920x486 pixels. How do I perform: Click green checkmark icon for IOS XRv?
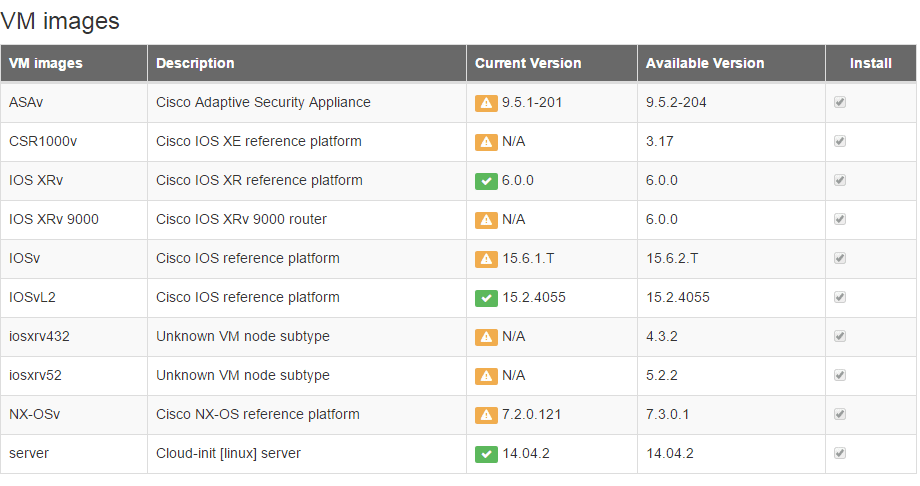point(486,181)
